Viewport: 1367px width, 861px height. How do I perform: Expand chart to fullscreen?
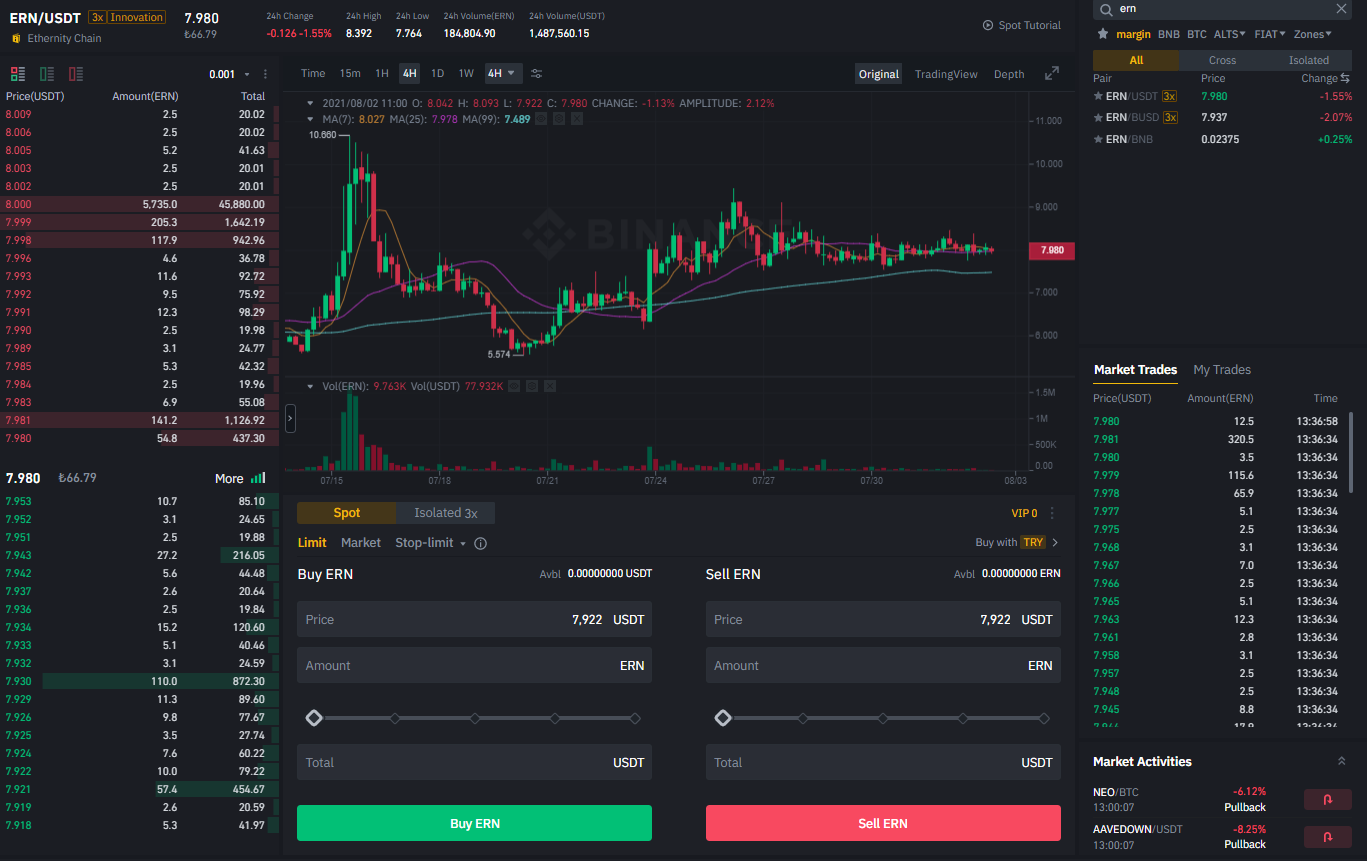(x=1052, y=73)
